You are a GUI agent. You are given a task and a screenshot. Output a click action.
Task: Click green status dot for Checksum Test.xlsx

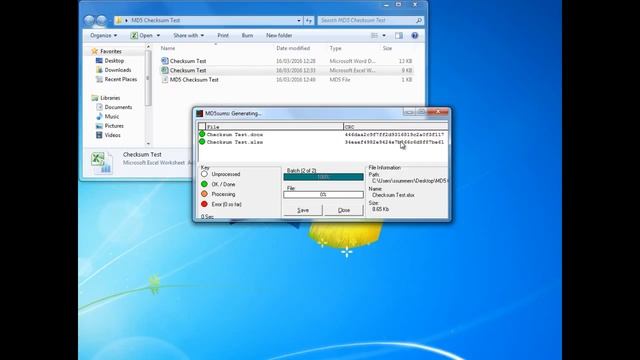[x=202, y=142]
